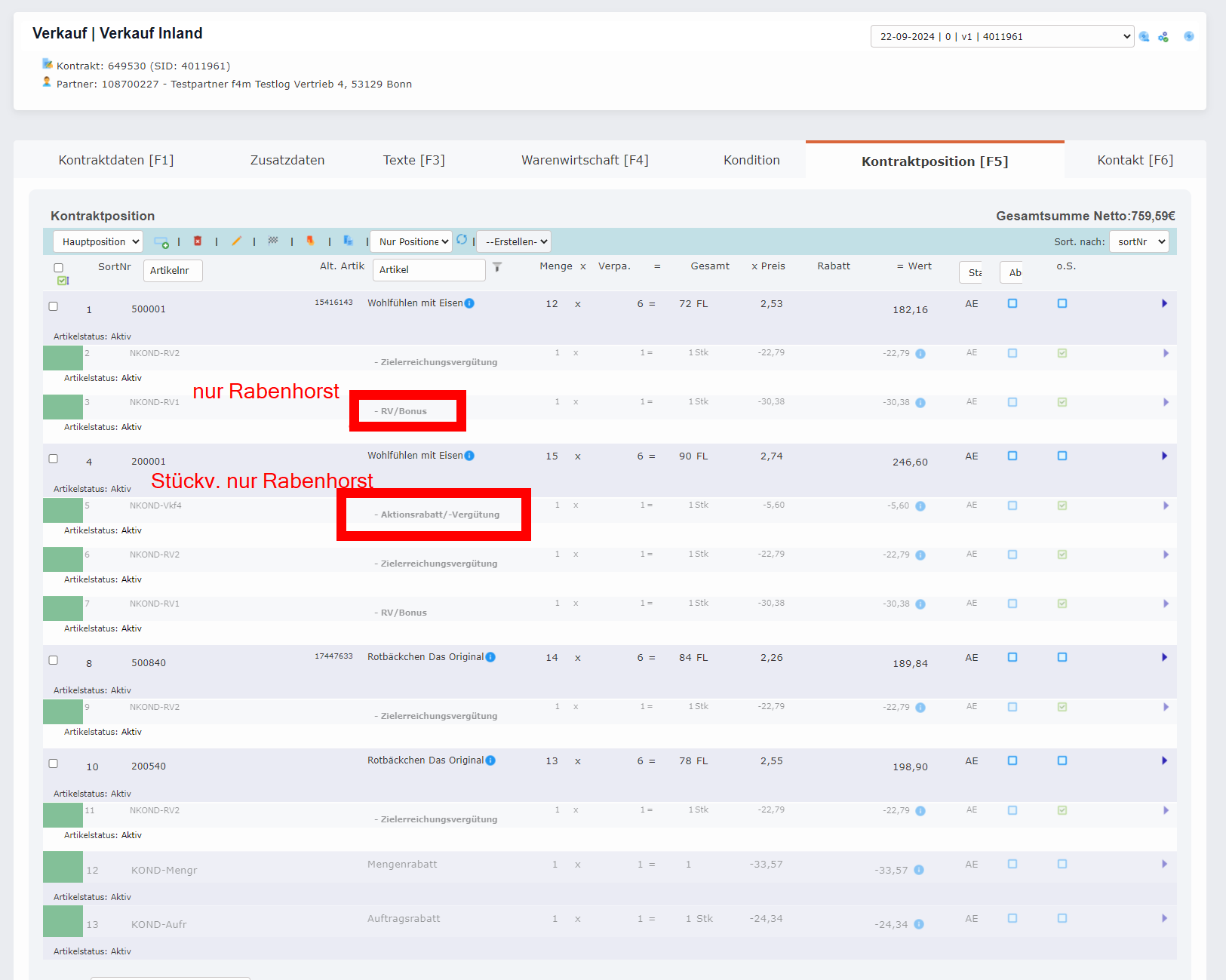1226x980 pixels.
Task: Click the red delete trash icon in toolbar
Action: point(198,241)
